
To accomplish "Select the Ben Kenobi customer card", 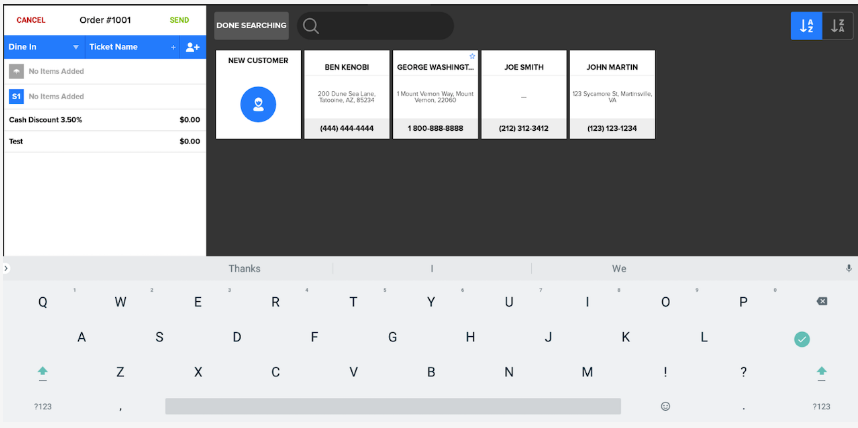I will point(347,95).
